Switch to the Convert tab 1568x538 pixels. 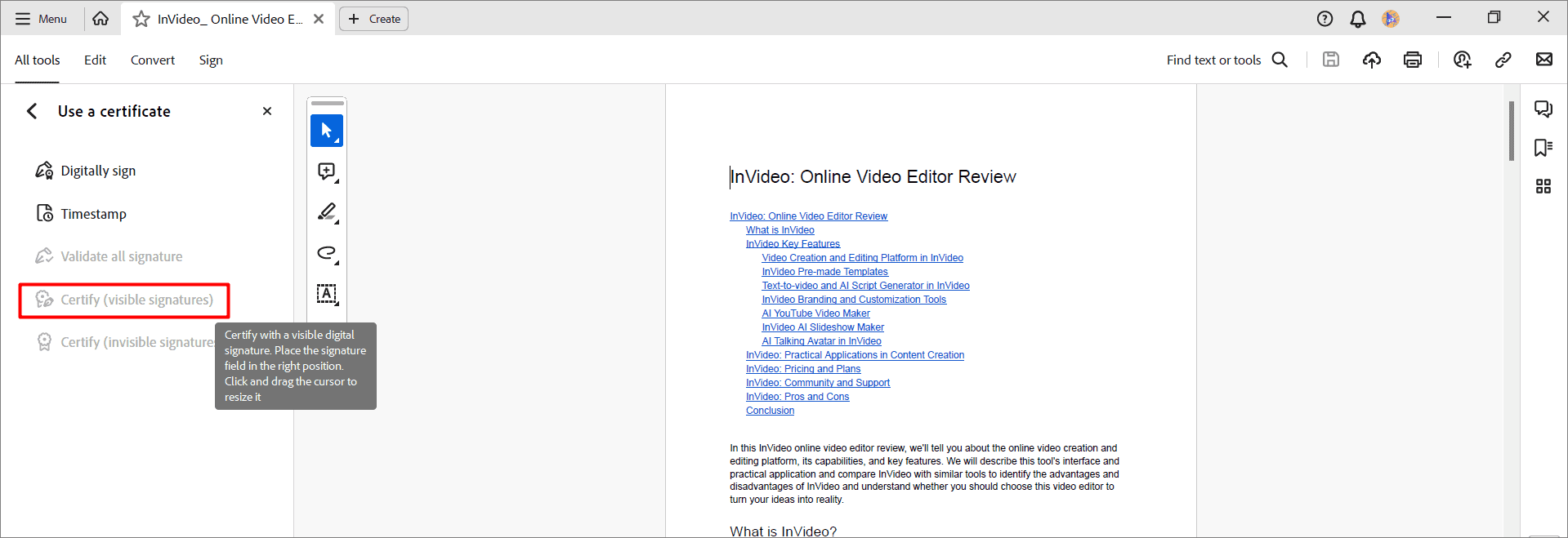[x=153, y=60]
